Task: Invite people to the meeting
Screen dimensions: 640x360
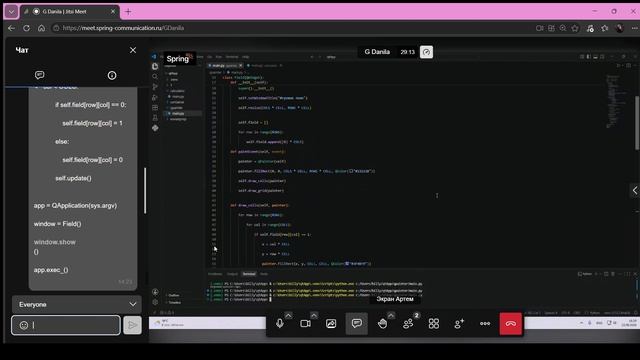Action: (x=459, y=324)
